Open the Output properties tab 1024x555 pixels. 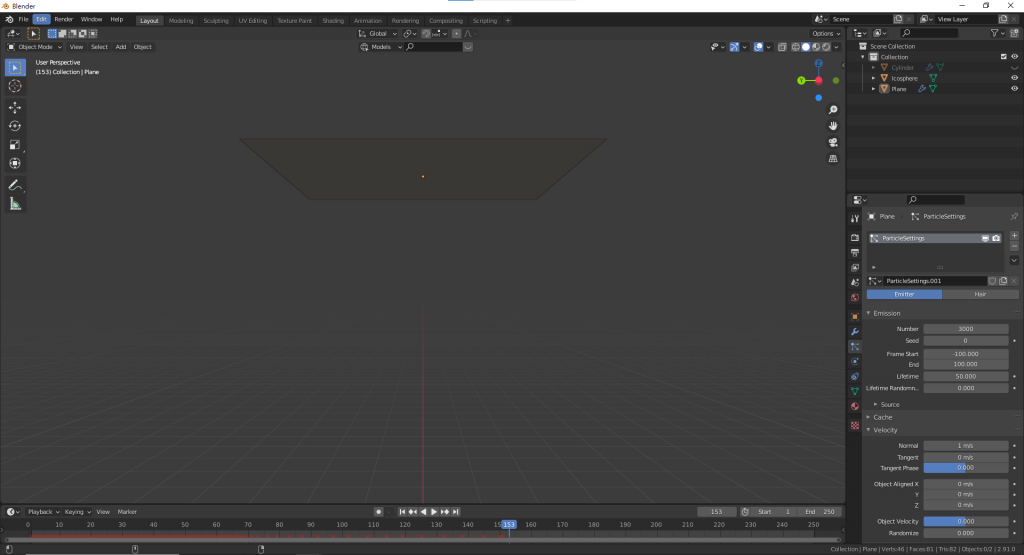[x=855, y=253]
